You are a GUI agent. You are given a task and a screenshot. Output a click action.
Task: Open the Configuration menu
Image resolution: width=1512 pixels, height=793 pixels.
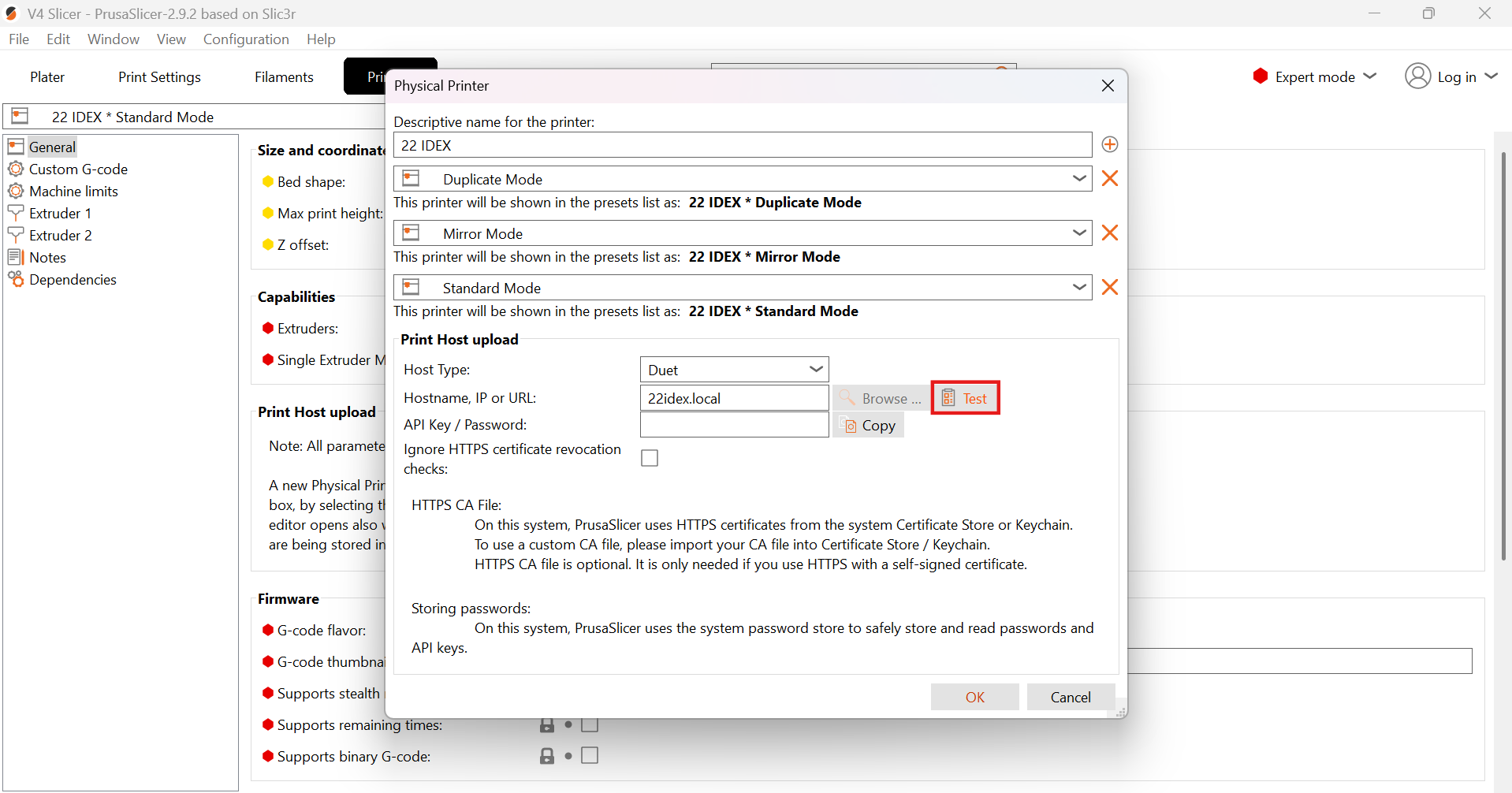(246, 39)
